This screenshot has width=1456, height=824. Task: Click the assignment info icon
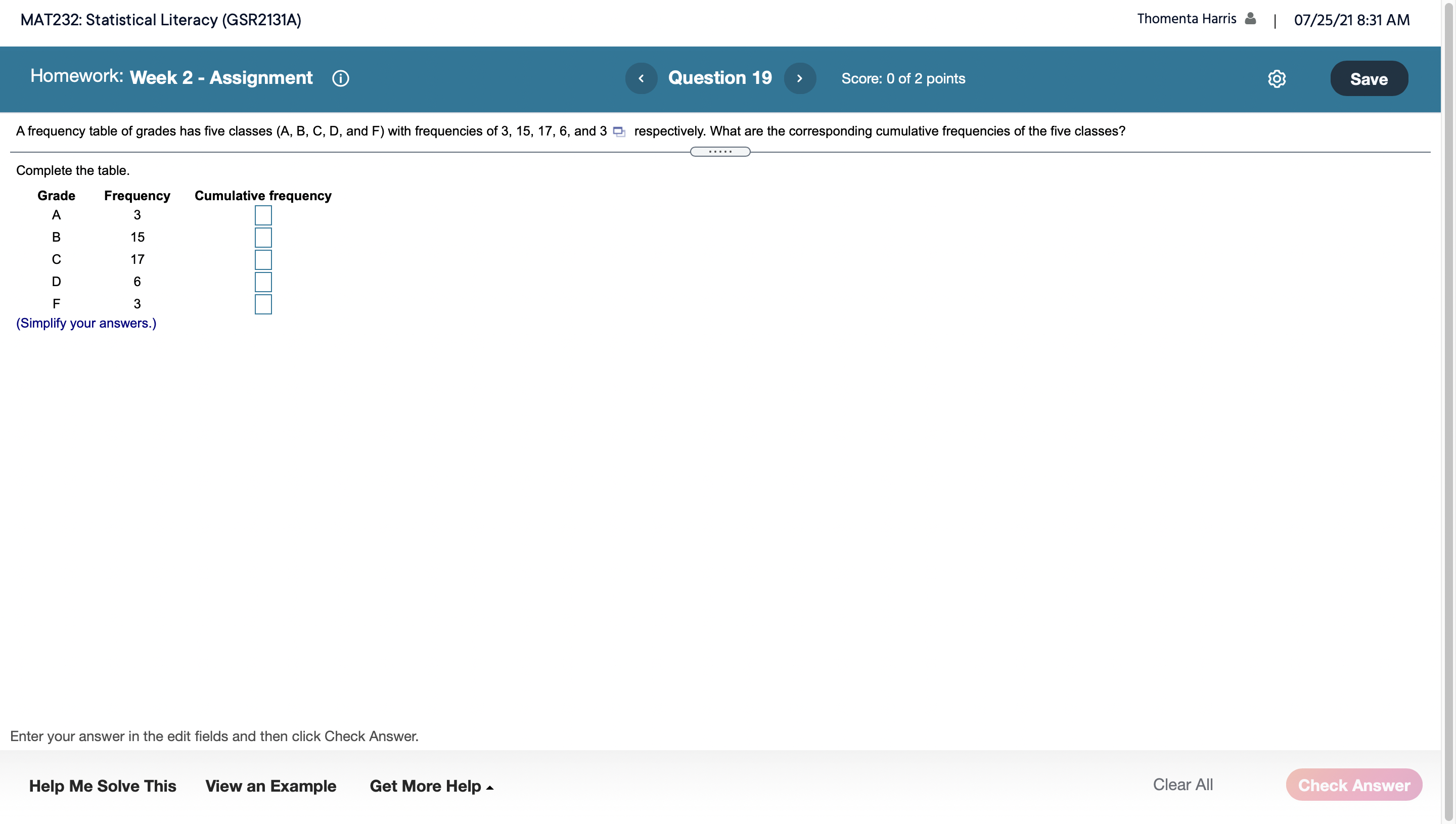point(340,78)
